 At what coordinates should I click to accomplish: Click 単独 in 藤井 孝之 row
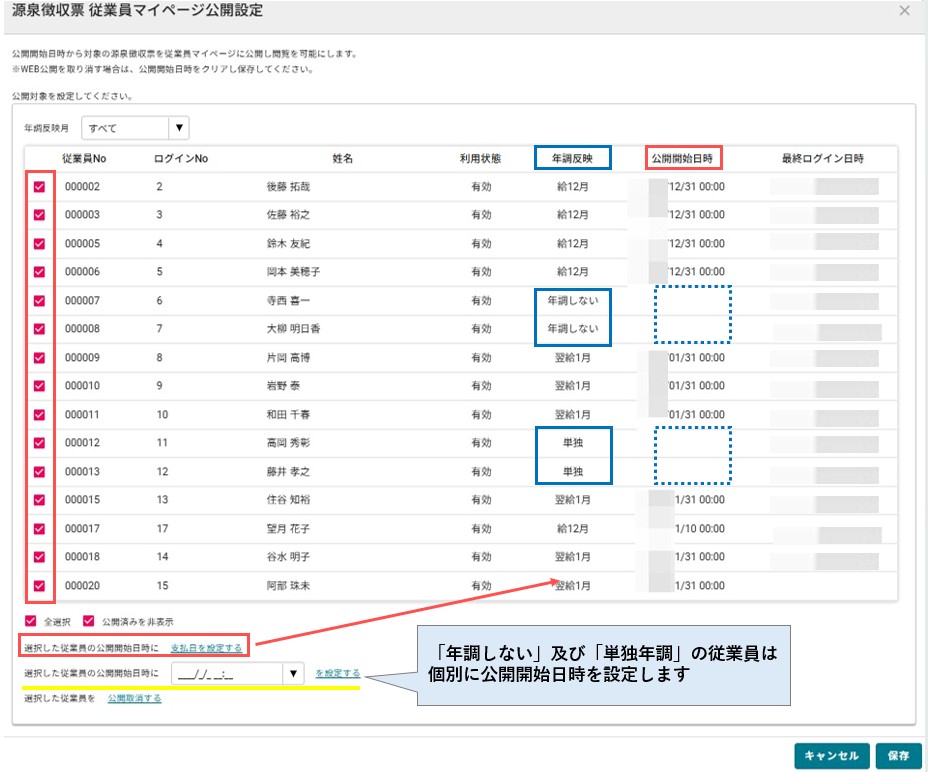[x=573, y=472]
